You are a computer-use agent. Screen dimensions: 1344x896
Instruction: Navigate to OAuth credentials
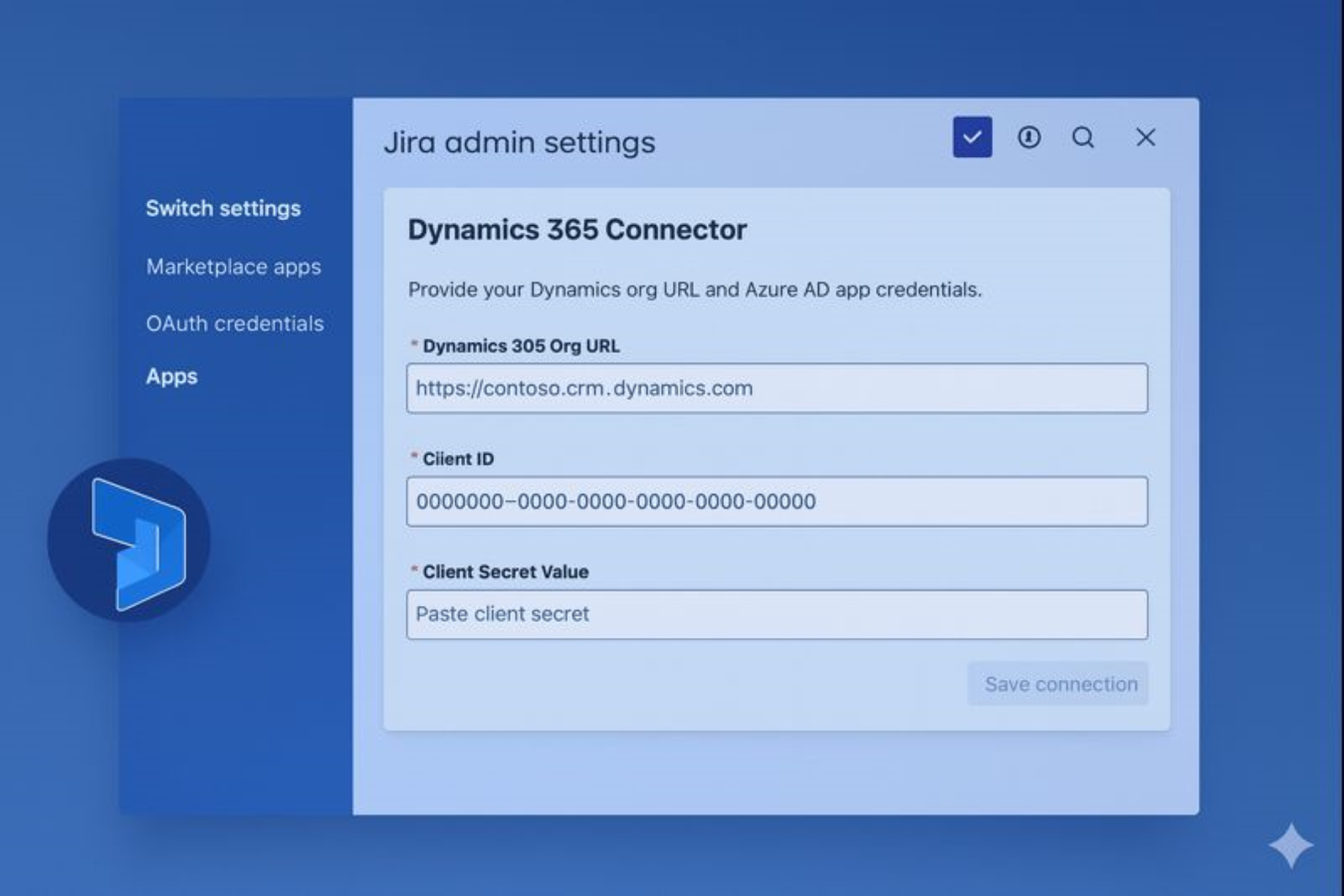[x=235, y=323]
